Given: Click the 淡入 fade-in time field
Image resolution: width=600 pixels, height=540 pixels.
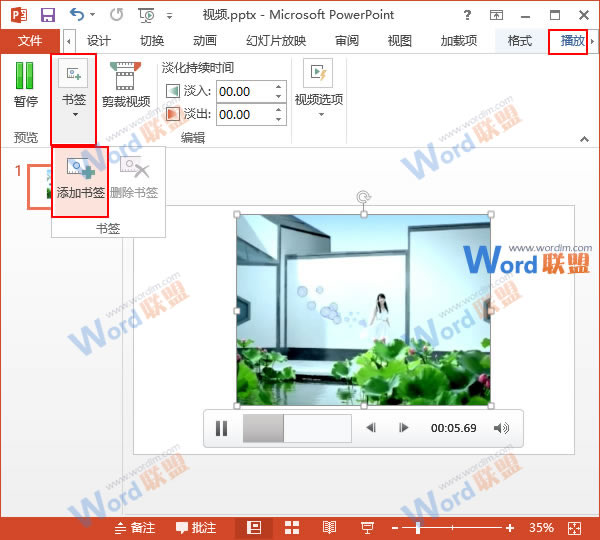Looking at the screenshot, I should coord(245,92).
